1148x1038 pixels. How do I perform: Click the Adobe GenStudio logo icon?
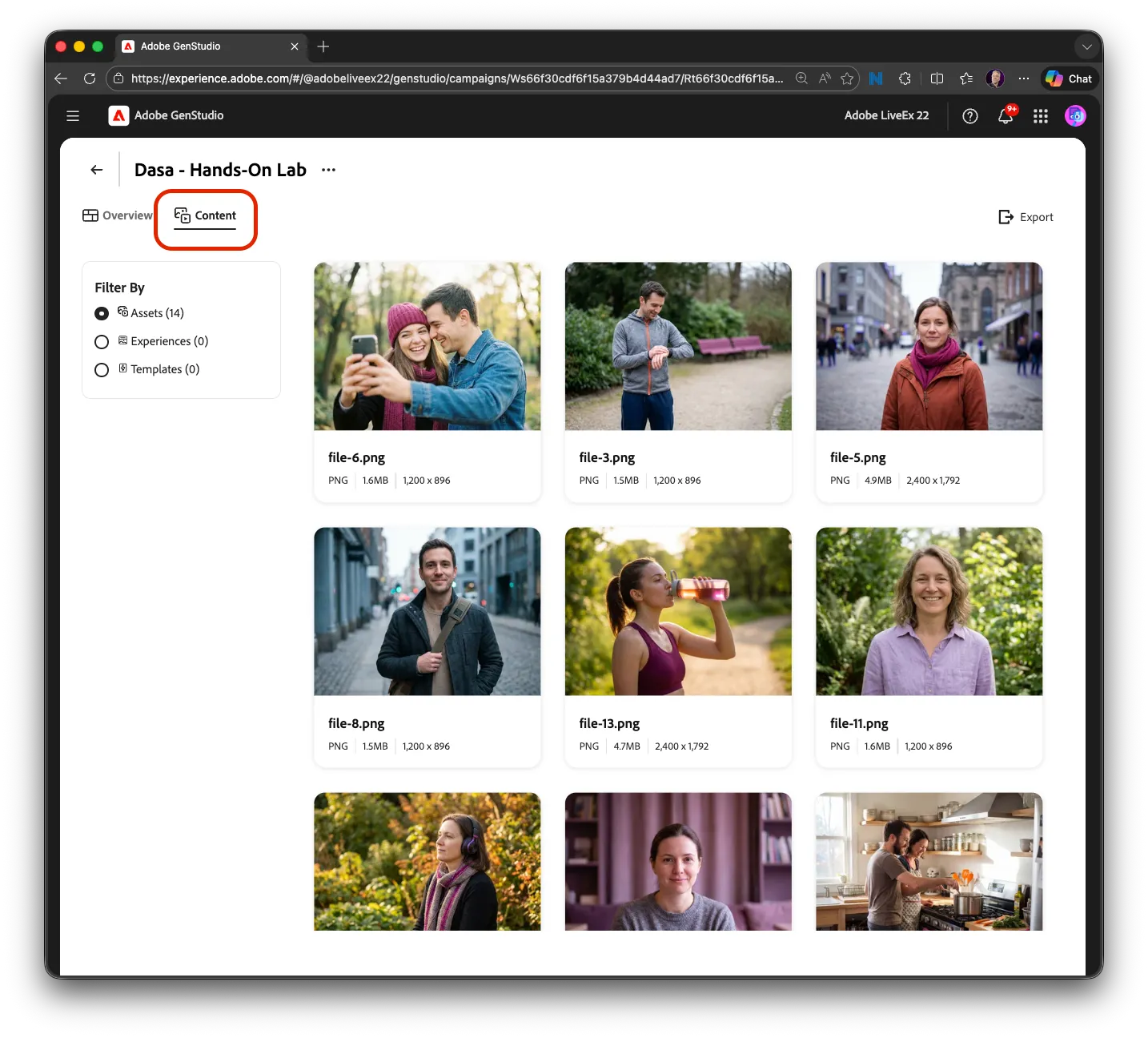tap(118, 116)
